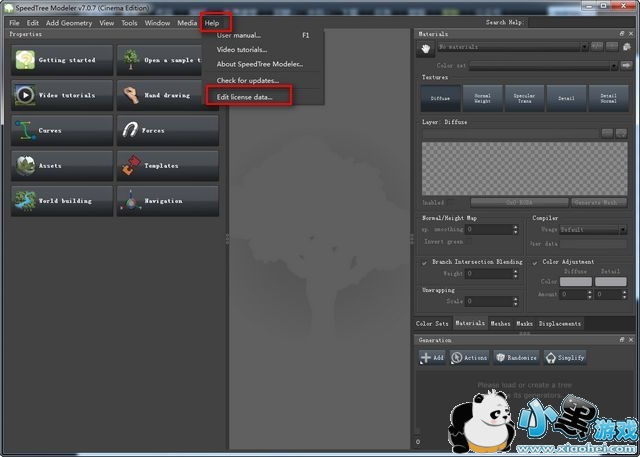Open the Tools menu
Viewport: 640px width, 457px height.
[x=129, y=23]
